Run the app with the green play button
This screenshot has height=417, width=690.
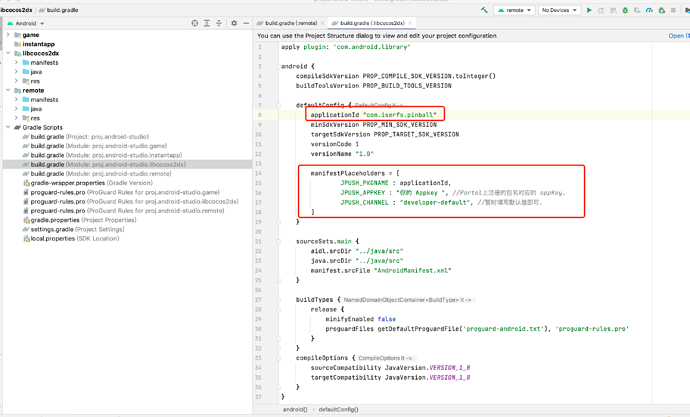pos(589,10)
